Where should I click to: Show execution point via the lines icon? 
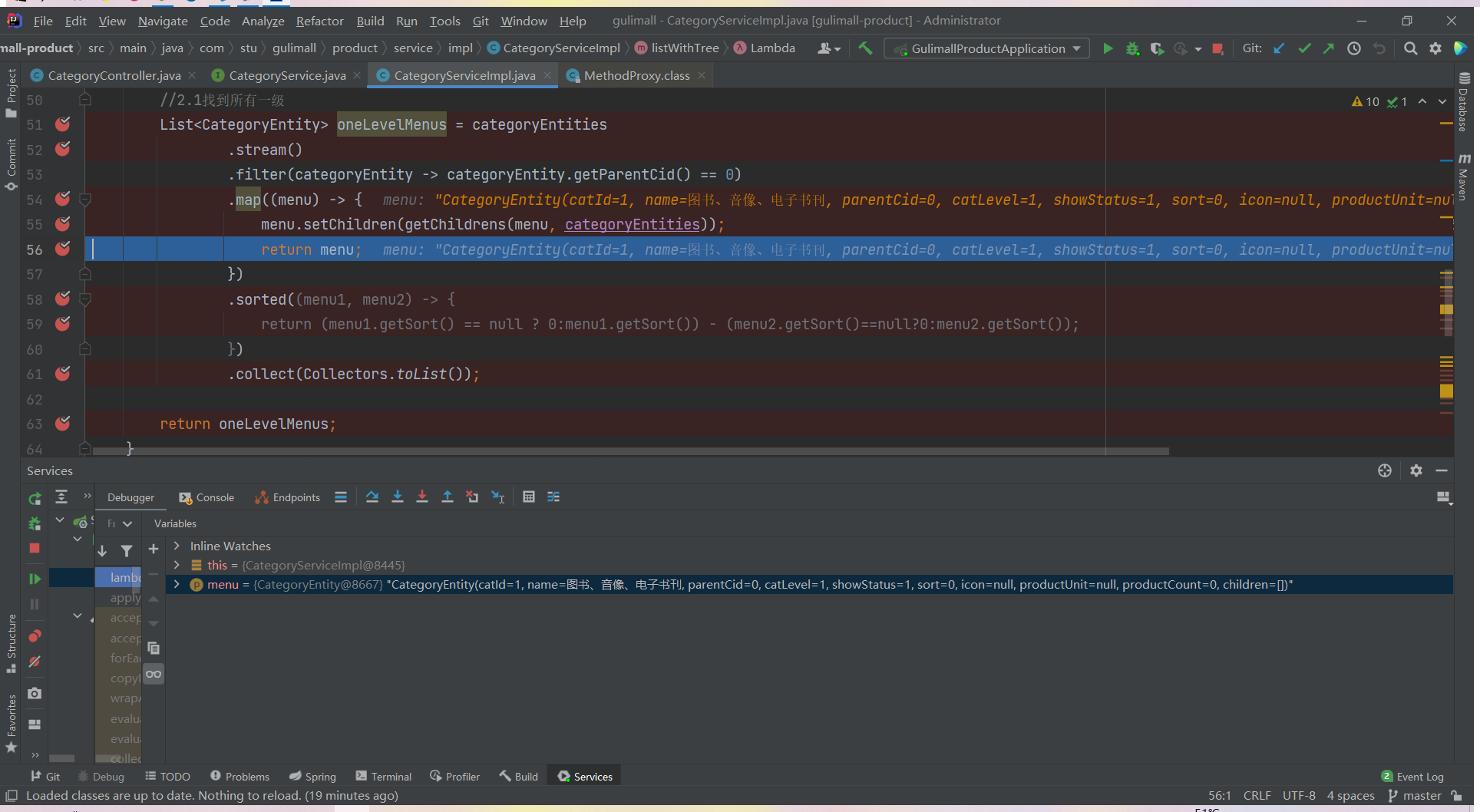point(341,497)
